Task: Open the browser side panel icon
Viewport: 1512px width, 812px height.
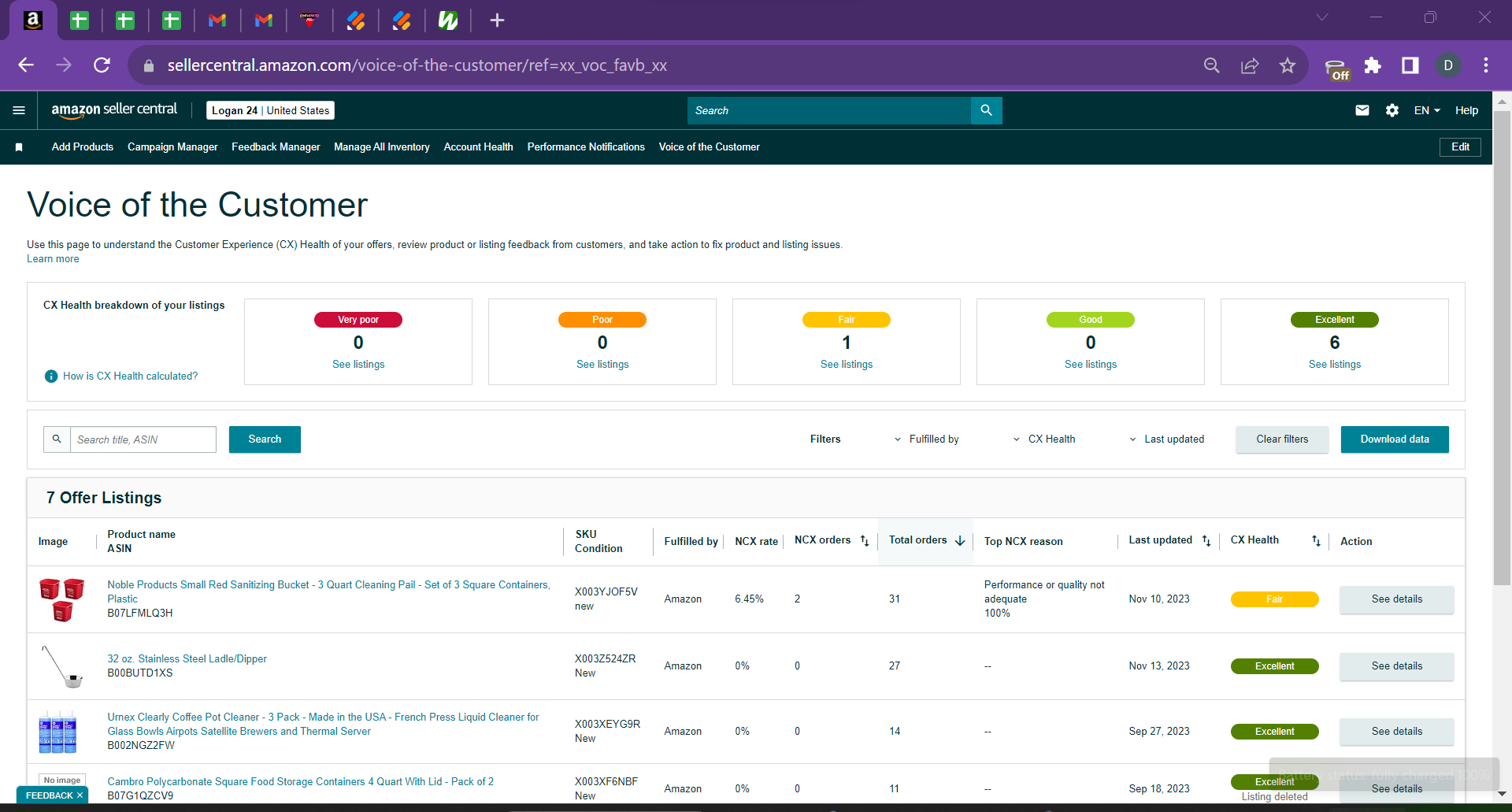Action: 1410,65
